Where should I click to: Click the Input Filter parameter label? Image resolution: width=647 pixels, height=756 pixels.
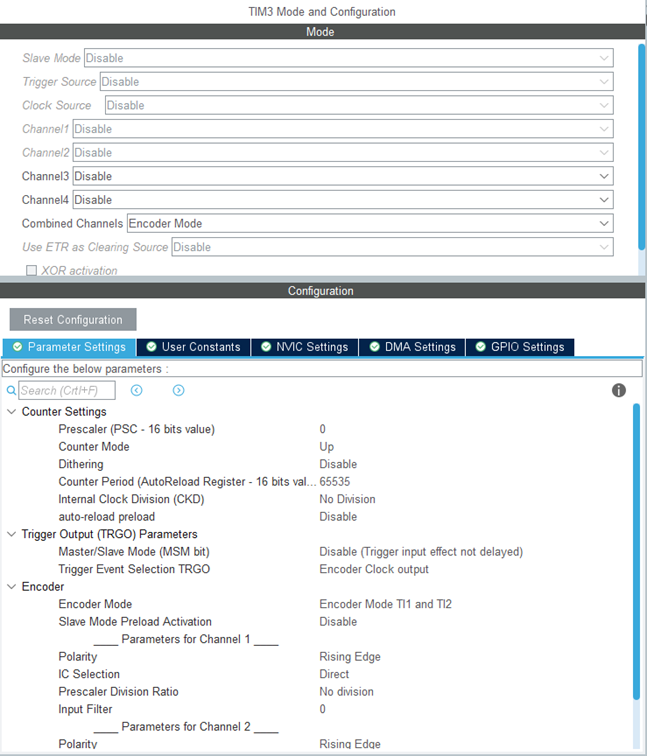85,709
